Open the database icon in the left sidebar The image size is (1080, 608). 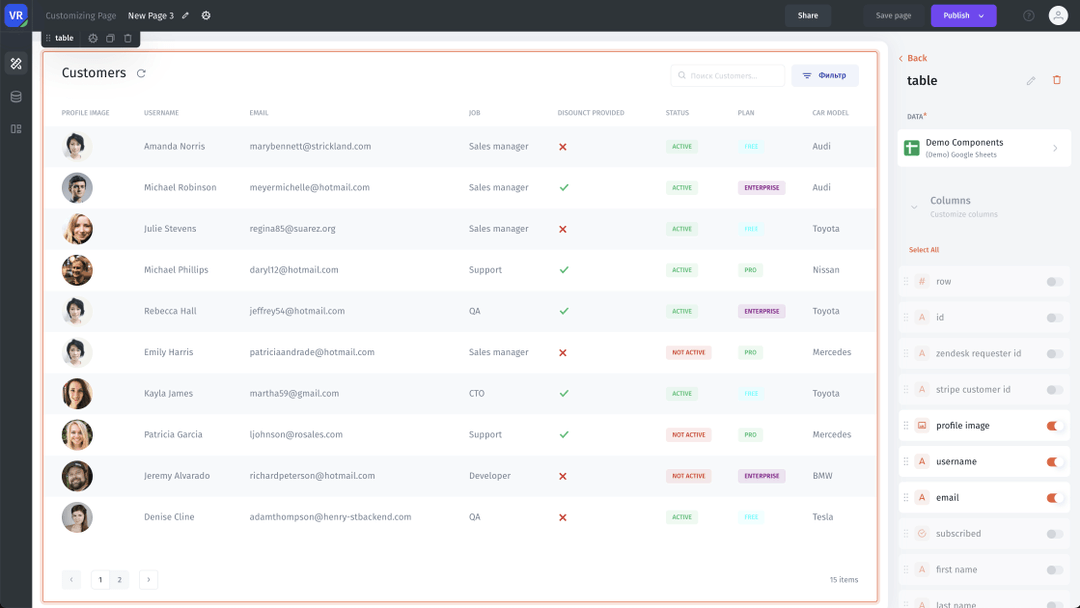(14, 96)
